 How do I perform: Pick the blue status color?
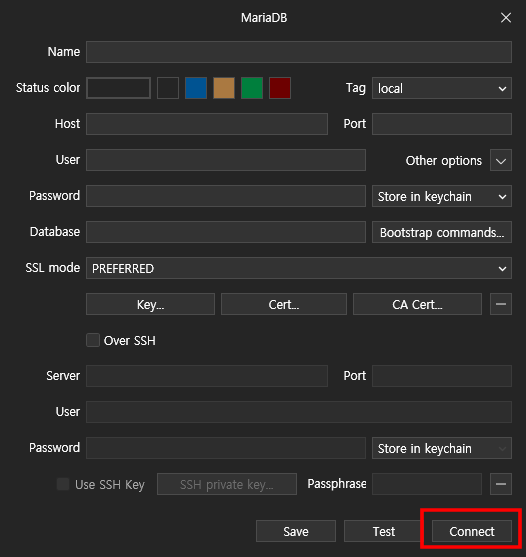[196, 88]
